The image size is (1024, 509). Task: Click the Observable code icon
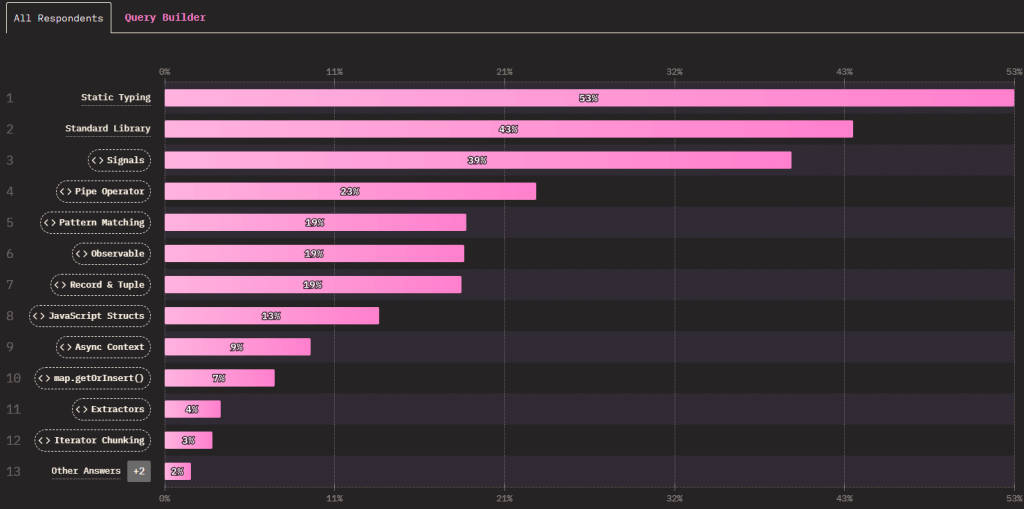coord(81,254)
